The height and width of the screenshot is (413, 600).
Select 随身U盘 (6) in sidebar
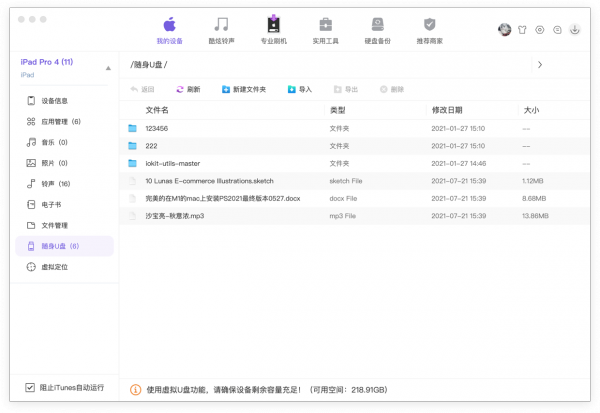coord(64,246)
